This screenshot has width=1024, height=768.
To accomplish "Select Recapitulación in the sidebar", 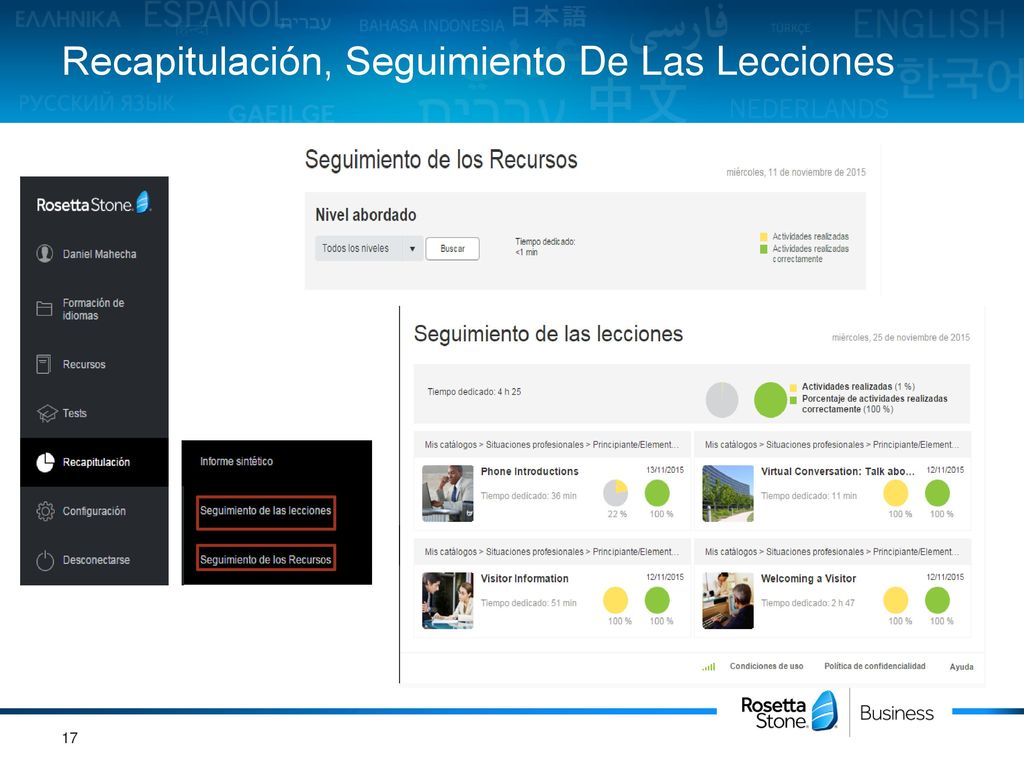I will [x=94, y=462].
